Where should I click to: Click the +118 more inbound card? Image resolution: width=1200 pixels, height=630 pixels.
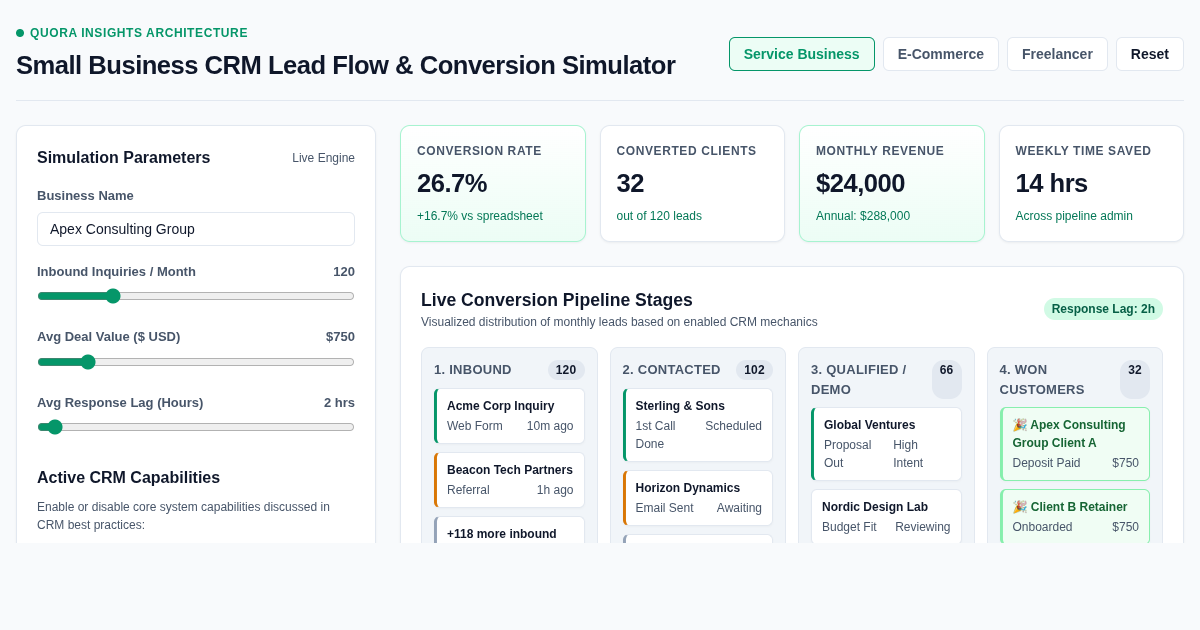click(x=510, y=531)
